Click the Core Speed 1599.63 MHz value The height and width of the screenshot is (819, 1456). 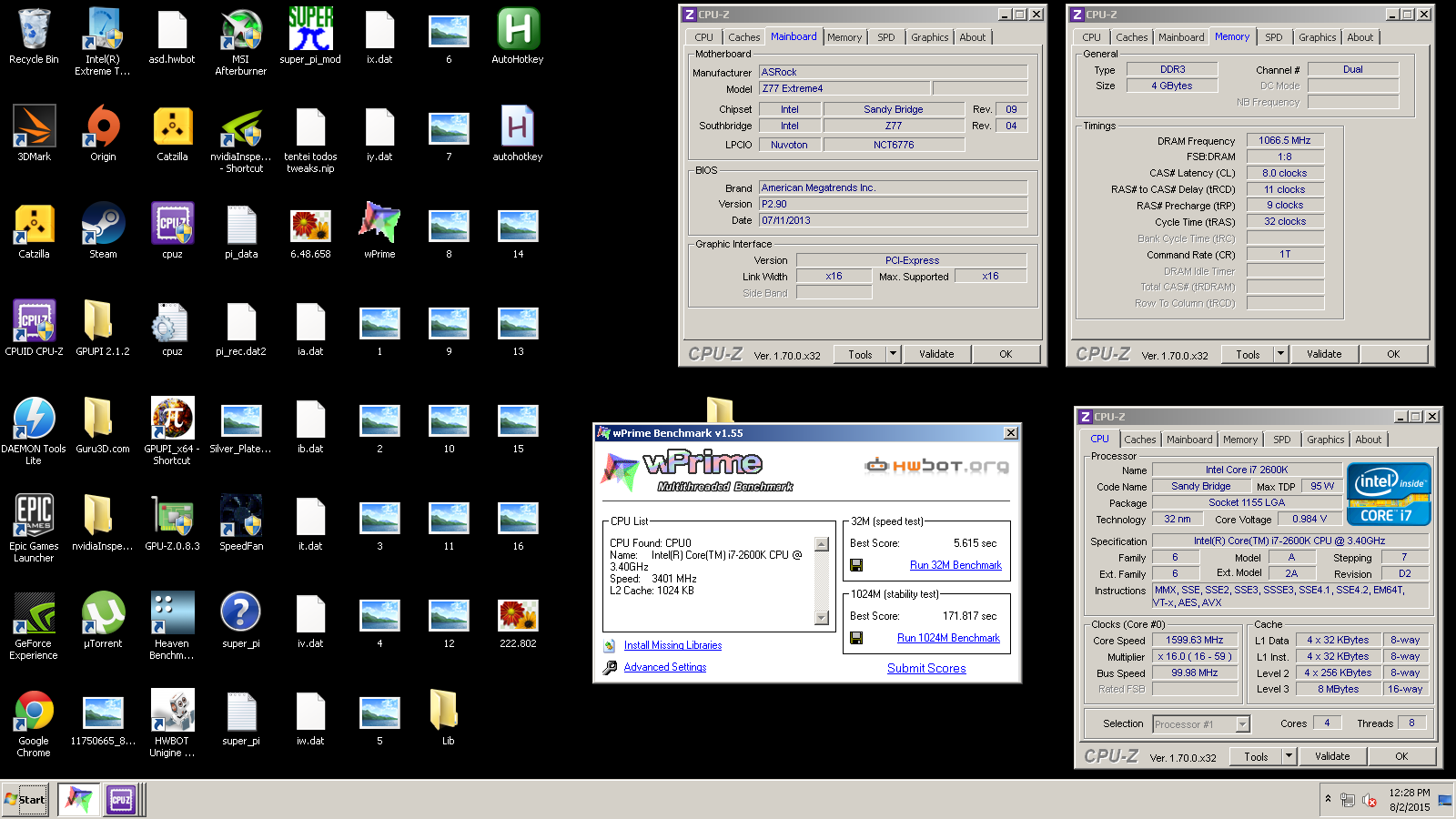[x=1195, y=640]
